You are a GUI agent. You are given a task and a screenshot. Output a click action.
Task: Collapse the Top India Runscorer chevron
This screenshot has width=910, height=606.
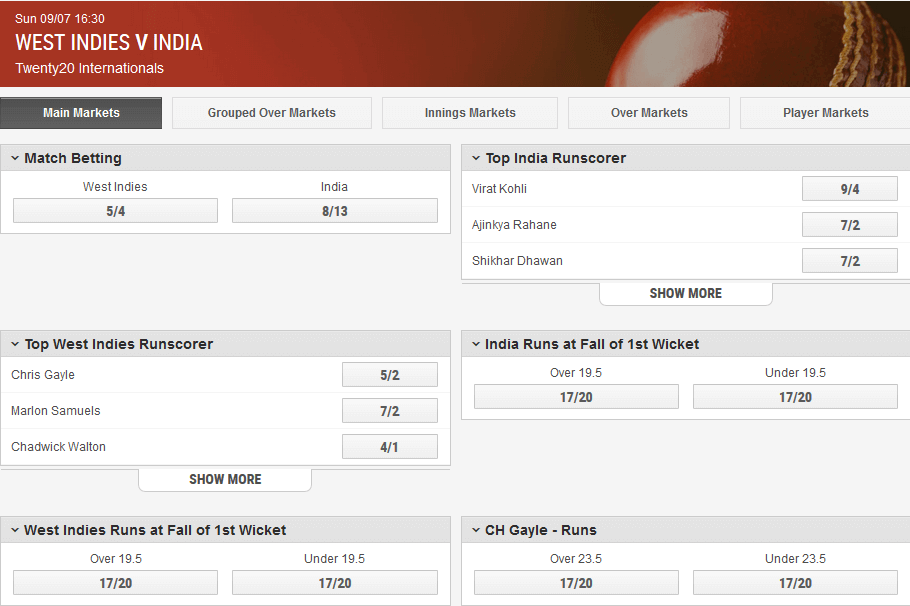tap(476, 158)
